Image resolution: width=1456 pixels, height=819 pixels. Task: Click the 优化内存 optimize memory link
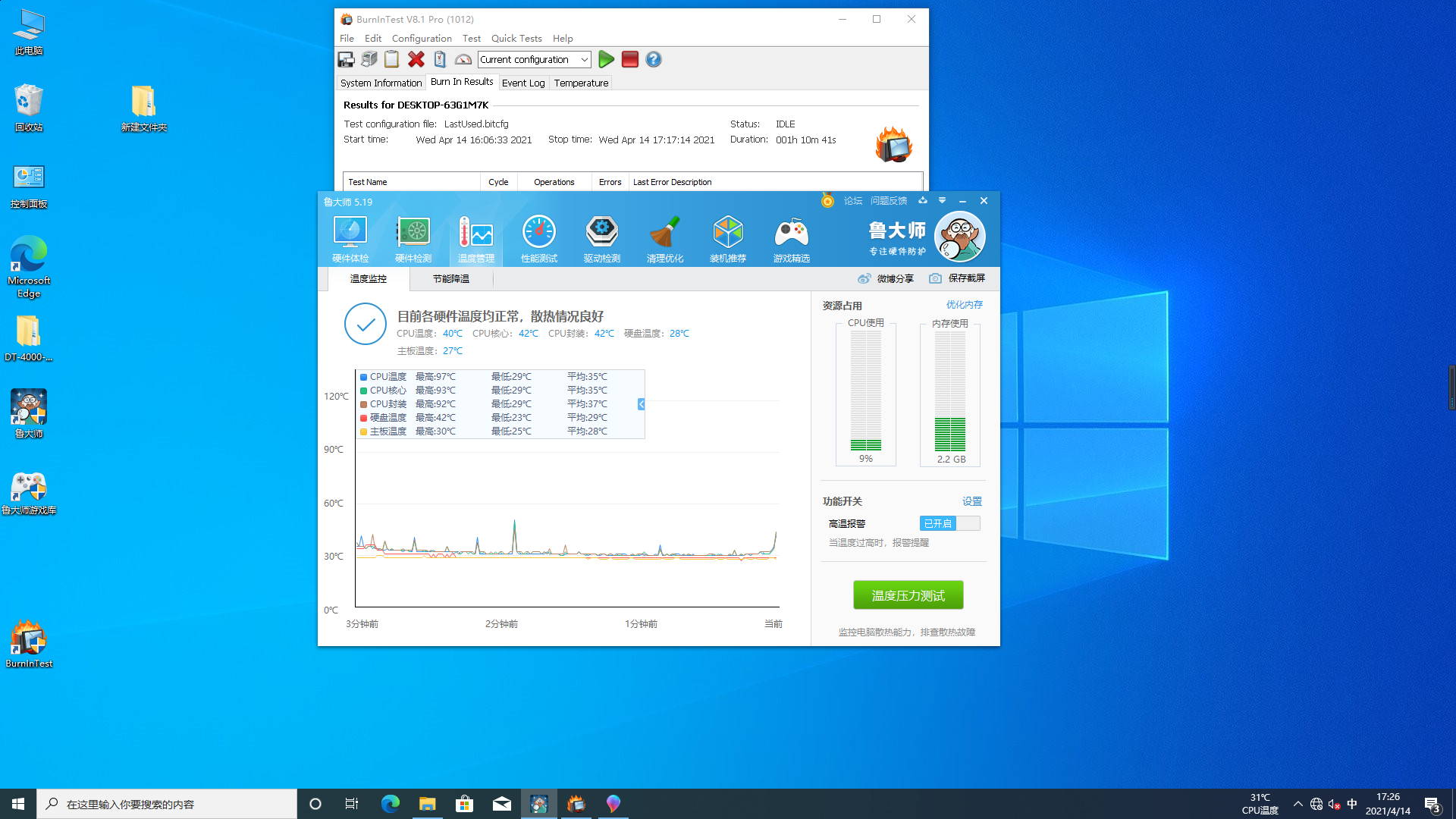click(964, 305)
